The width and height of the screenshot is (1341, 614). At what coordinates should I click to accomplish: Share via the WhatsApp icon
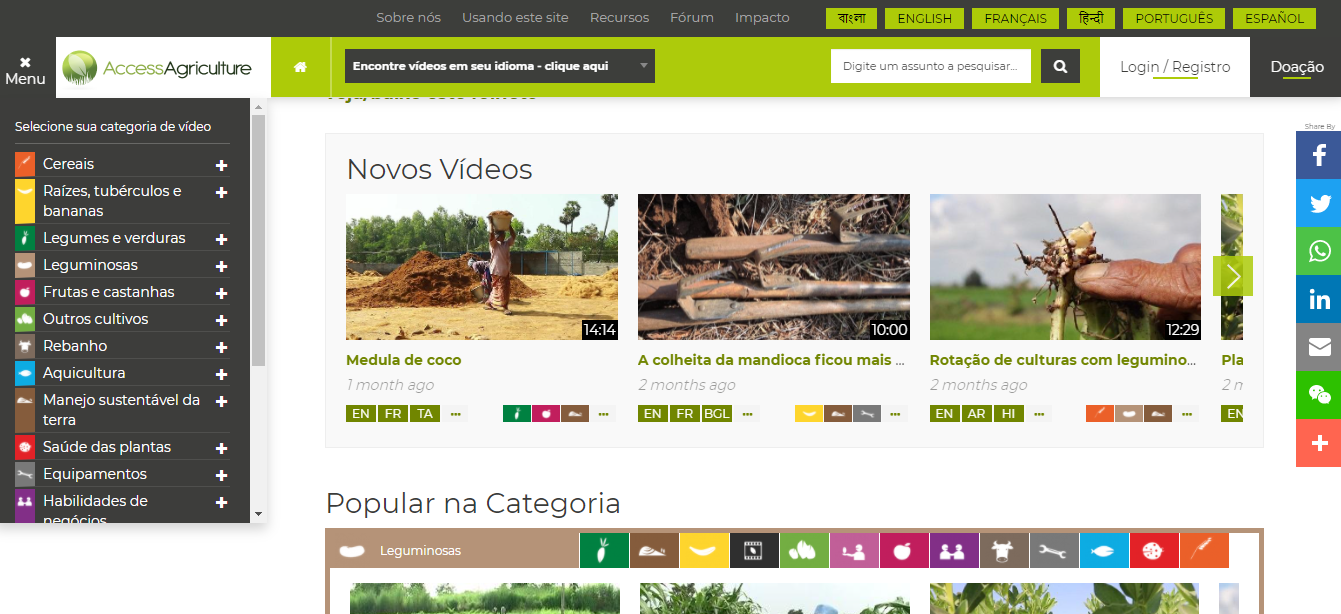point(1318,251)
